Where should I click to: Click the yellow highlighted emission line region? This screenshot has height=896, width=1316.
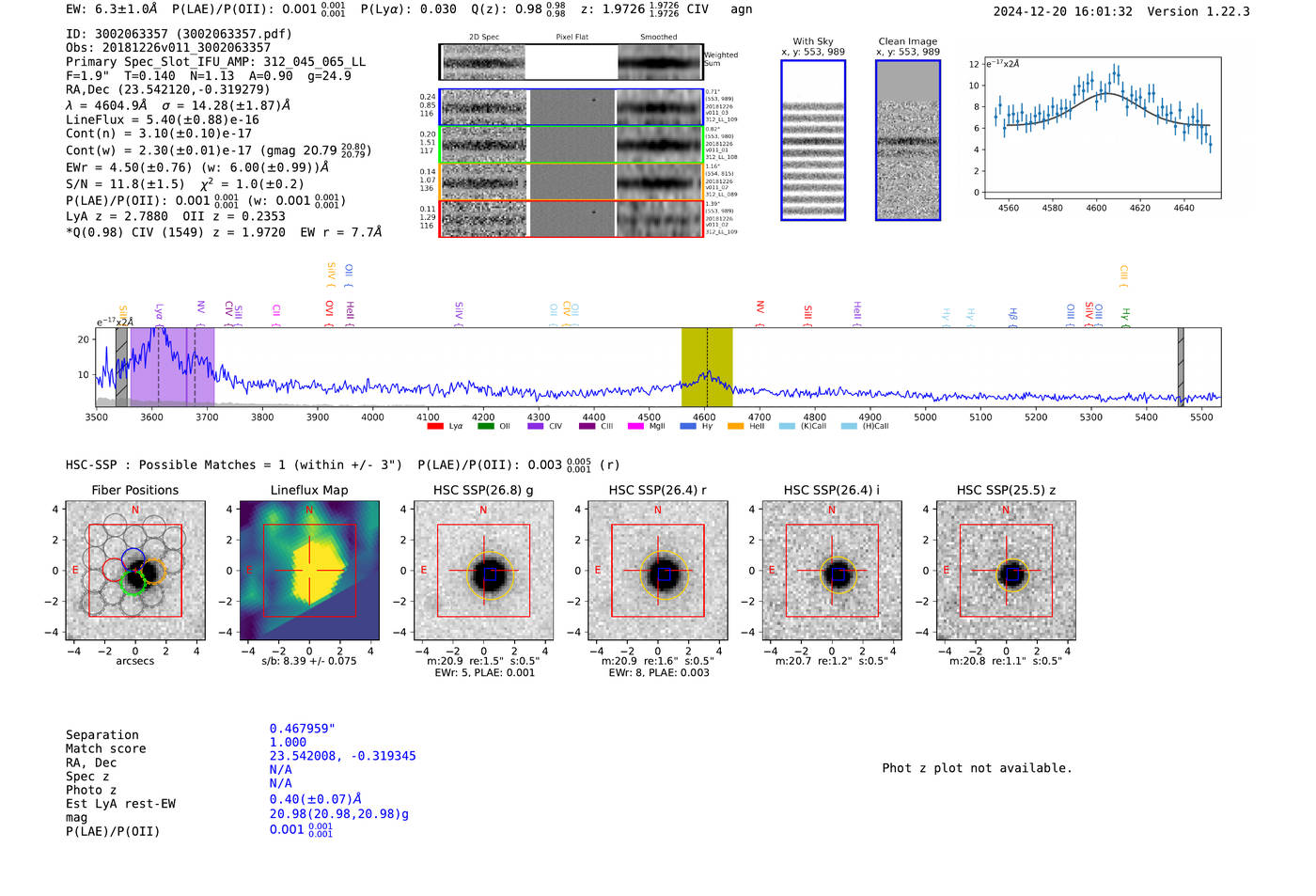point(707,367)
